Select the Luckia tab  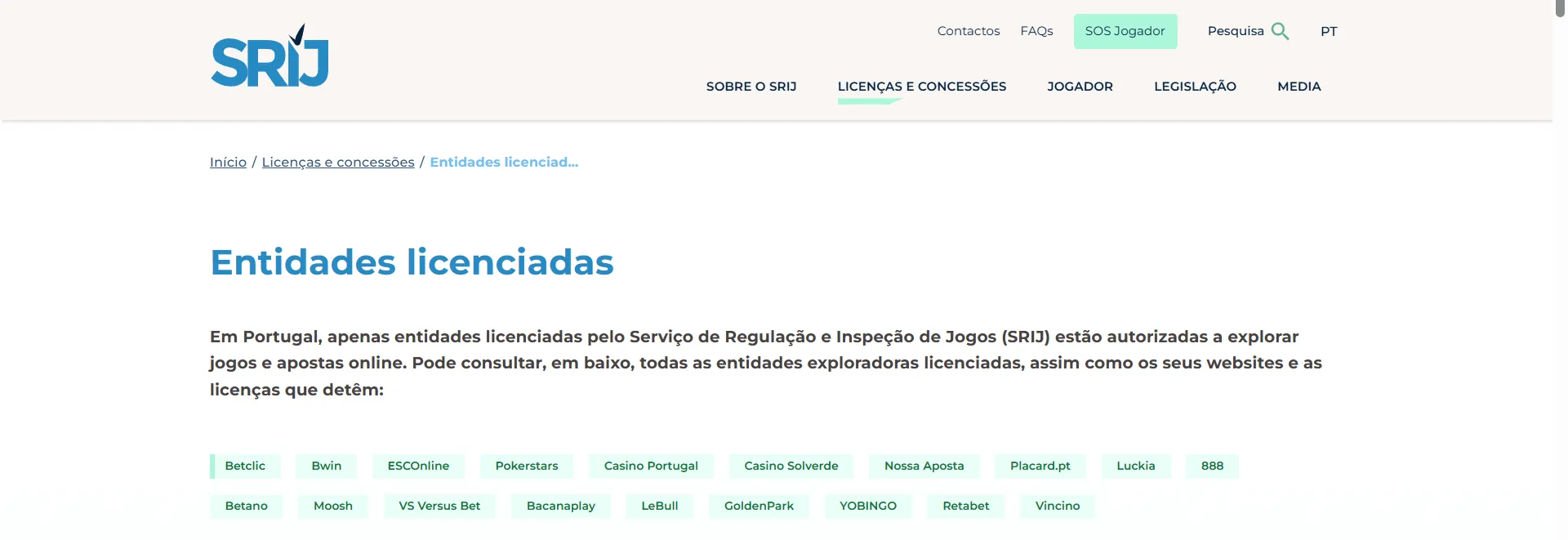coord(1135,466)
